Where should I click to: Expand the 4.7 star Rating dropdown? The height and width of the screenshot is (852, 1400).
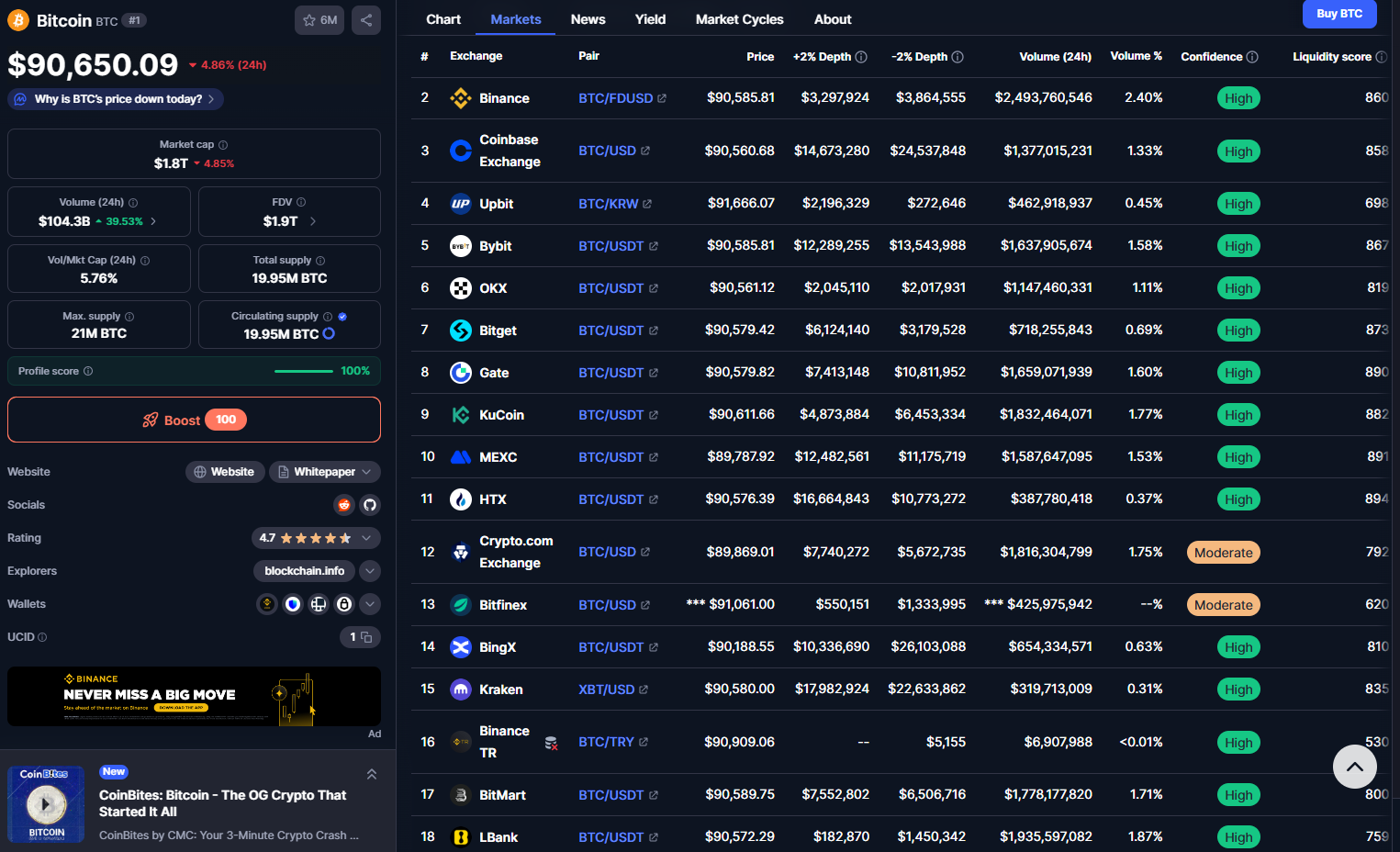click(366, 538)
